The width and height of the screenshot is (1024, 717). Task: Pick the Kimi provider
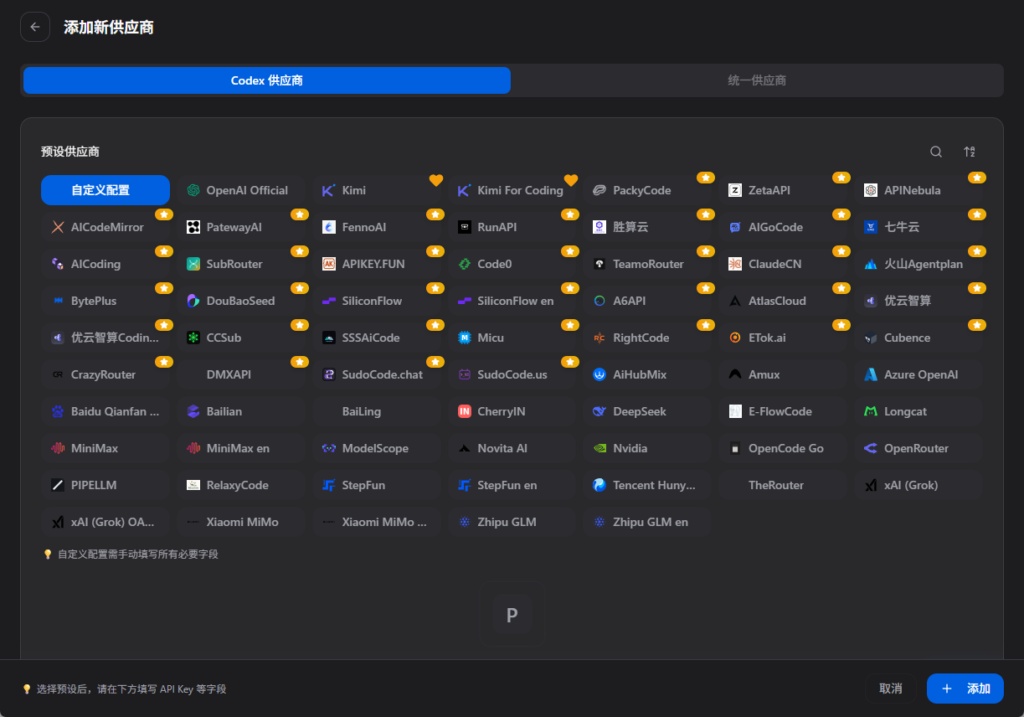(376, 190)
